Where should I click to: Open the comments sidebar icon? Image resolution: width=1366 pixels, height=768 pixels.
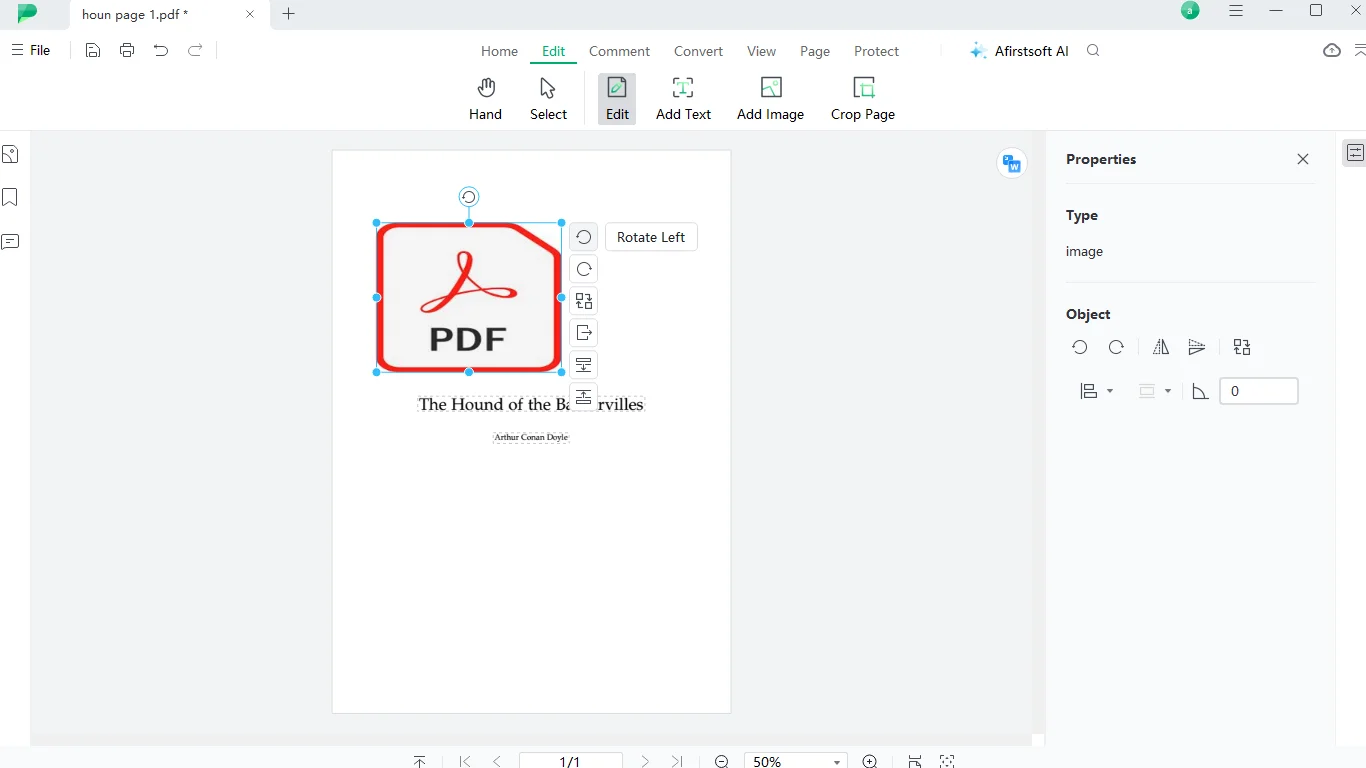pyautogui.click(x=10, y=242)
